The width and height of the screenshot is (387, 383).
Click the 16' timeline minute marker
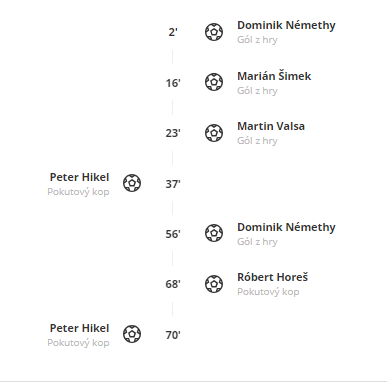173,83
